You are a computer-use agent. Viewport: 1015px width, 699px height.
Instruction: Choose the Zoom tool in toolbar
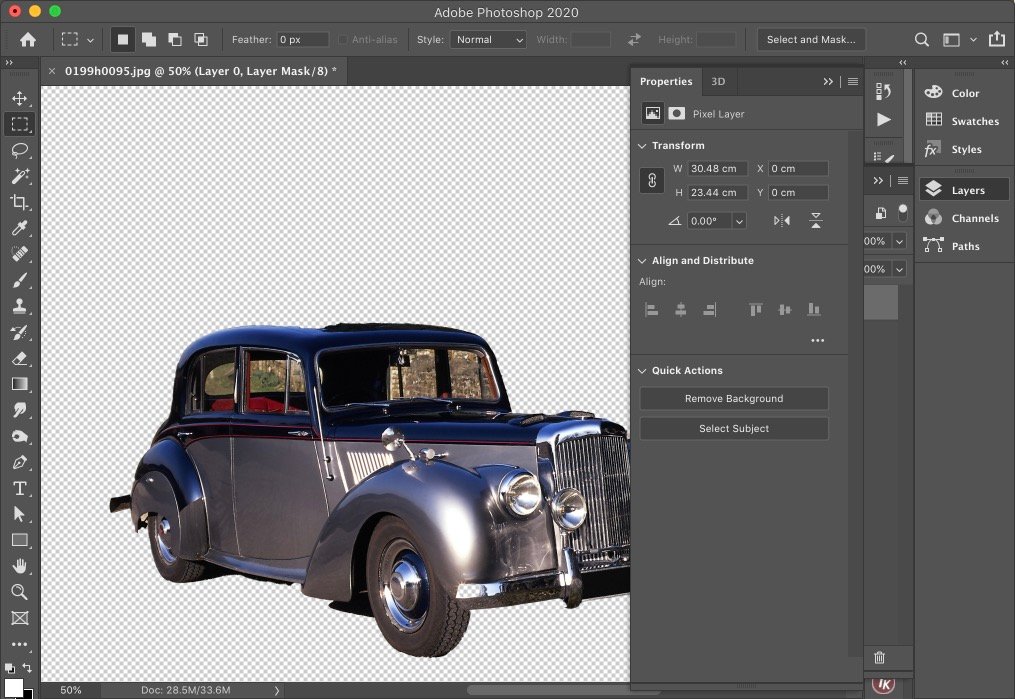coord(19,592)
